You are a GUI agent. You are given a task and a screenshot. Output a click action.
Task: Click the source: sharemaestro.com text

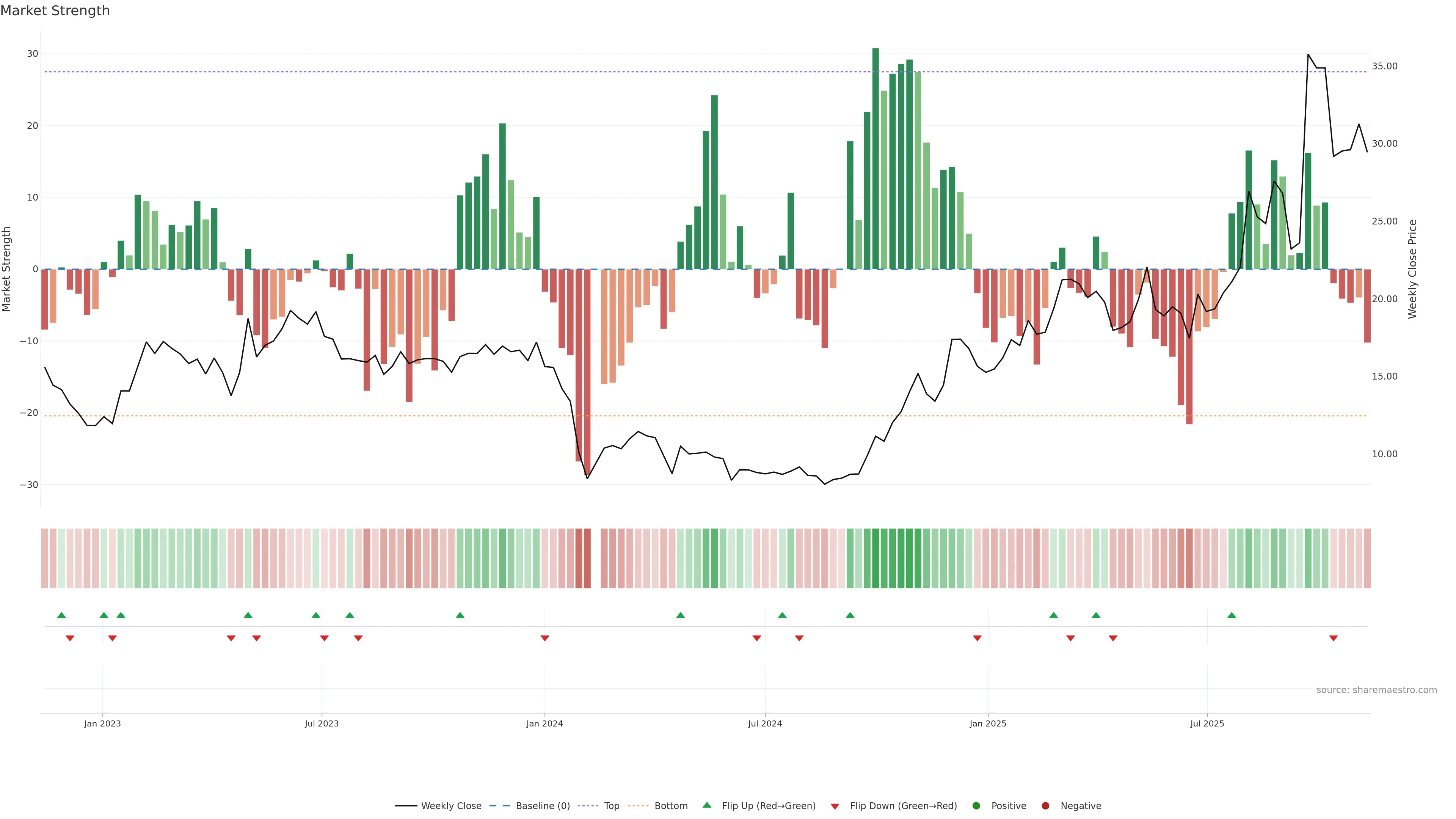click(x=1376, y=690)
